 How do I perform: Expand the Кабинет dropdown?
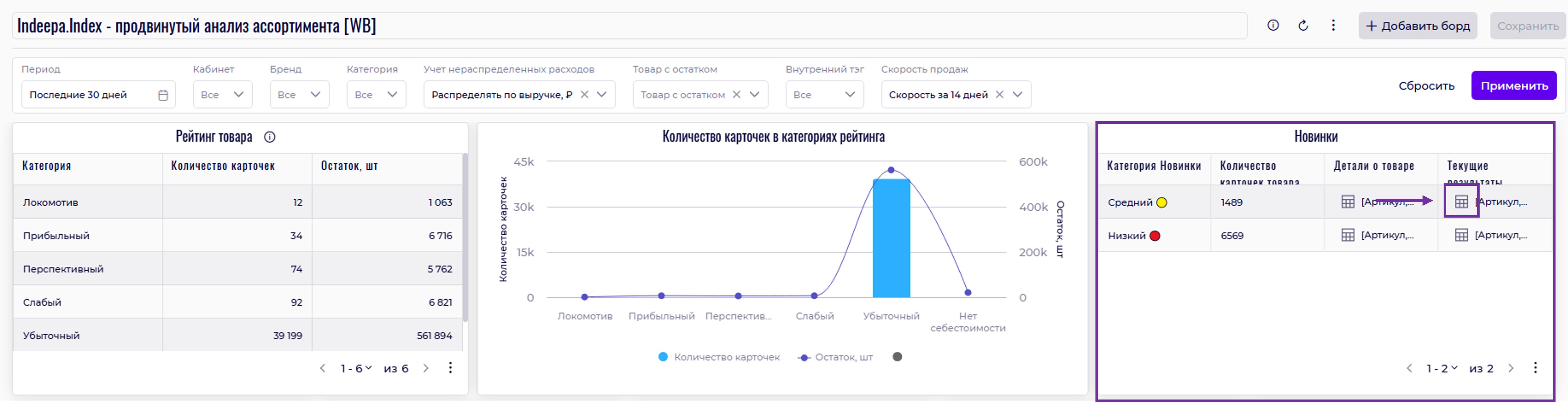(x=222, y=95)
